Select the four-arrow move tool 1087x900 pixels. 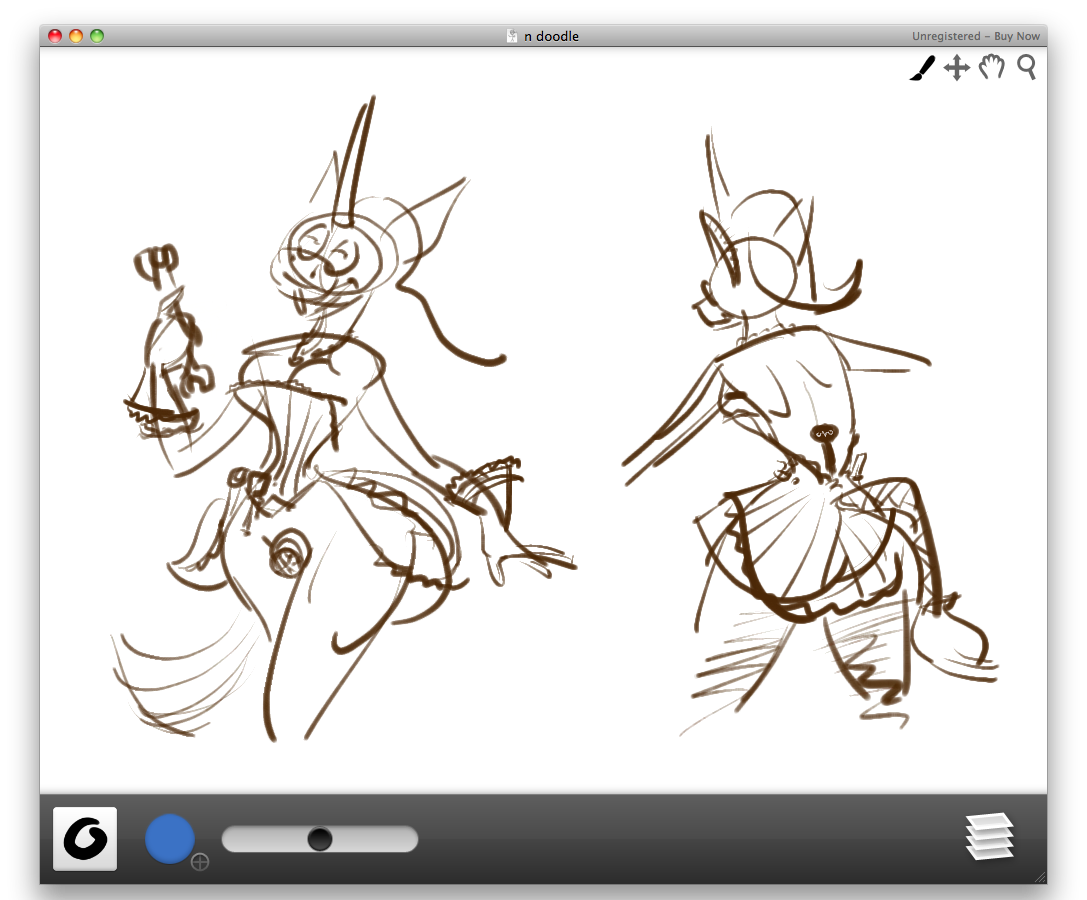957,69
